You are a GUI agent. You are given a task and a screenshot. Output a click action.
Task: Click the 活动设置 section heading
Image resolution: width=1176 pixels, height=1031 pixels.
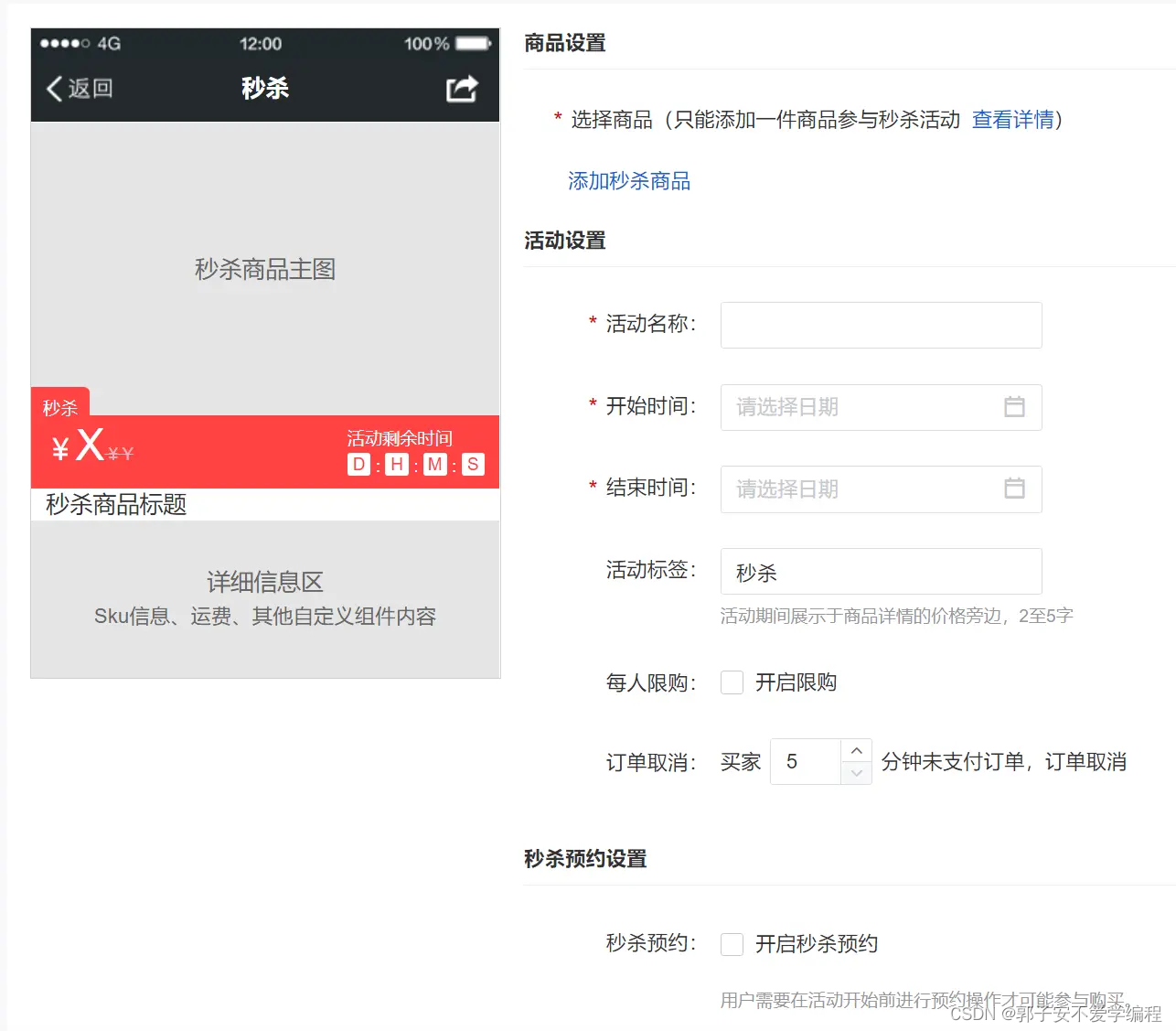565,241
